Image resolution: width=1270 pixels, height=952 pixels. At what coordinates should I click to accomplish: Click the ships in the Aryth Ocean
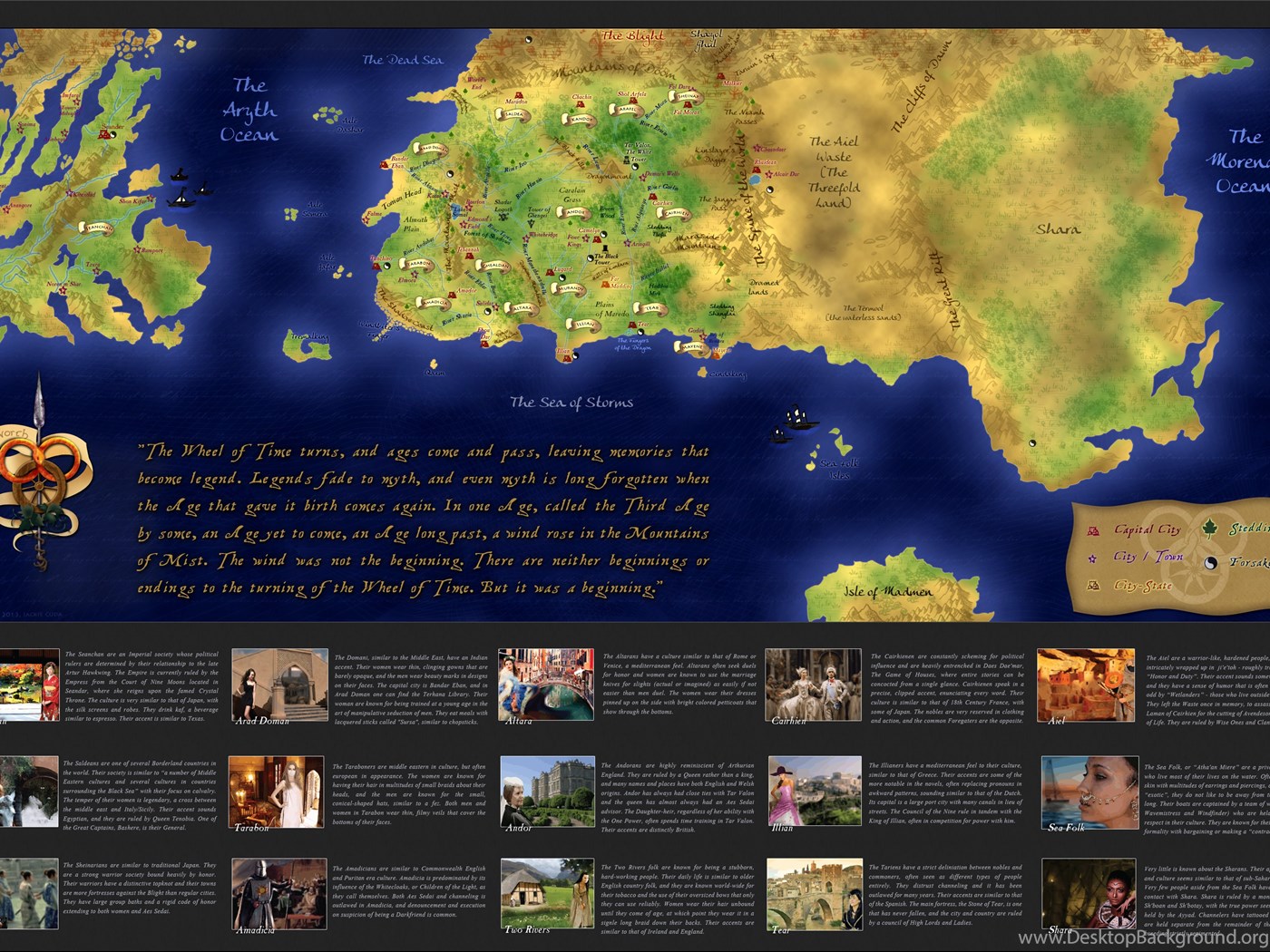(190, 188)
